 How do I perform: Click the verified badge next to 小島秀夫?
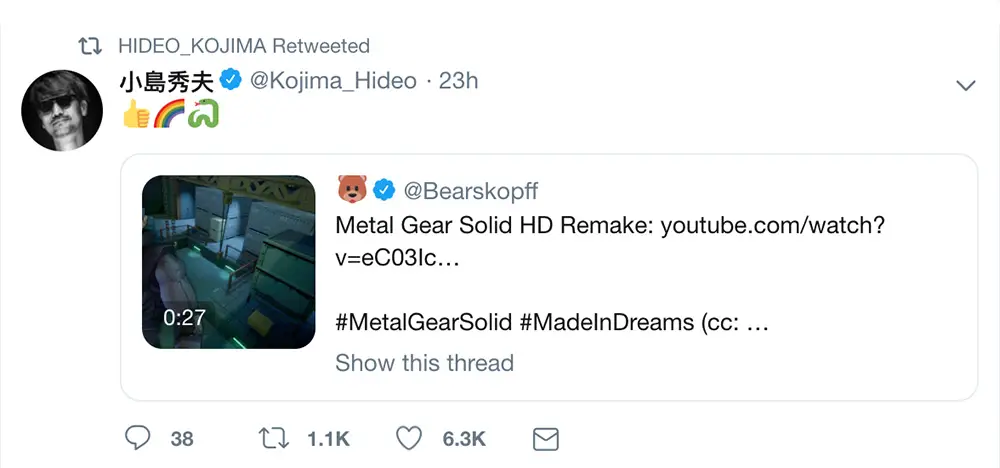(231, 80)
